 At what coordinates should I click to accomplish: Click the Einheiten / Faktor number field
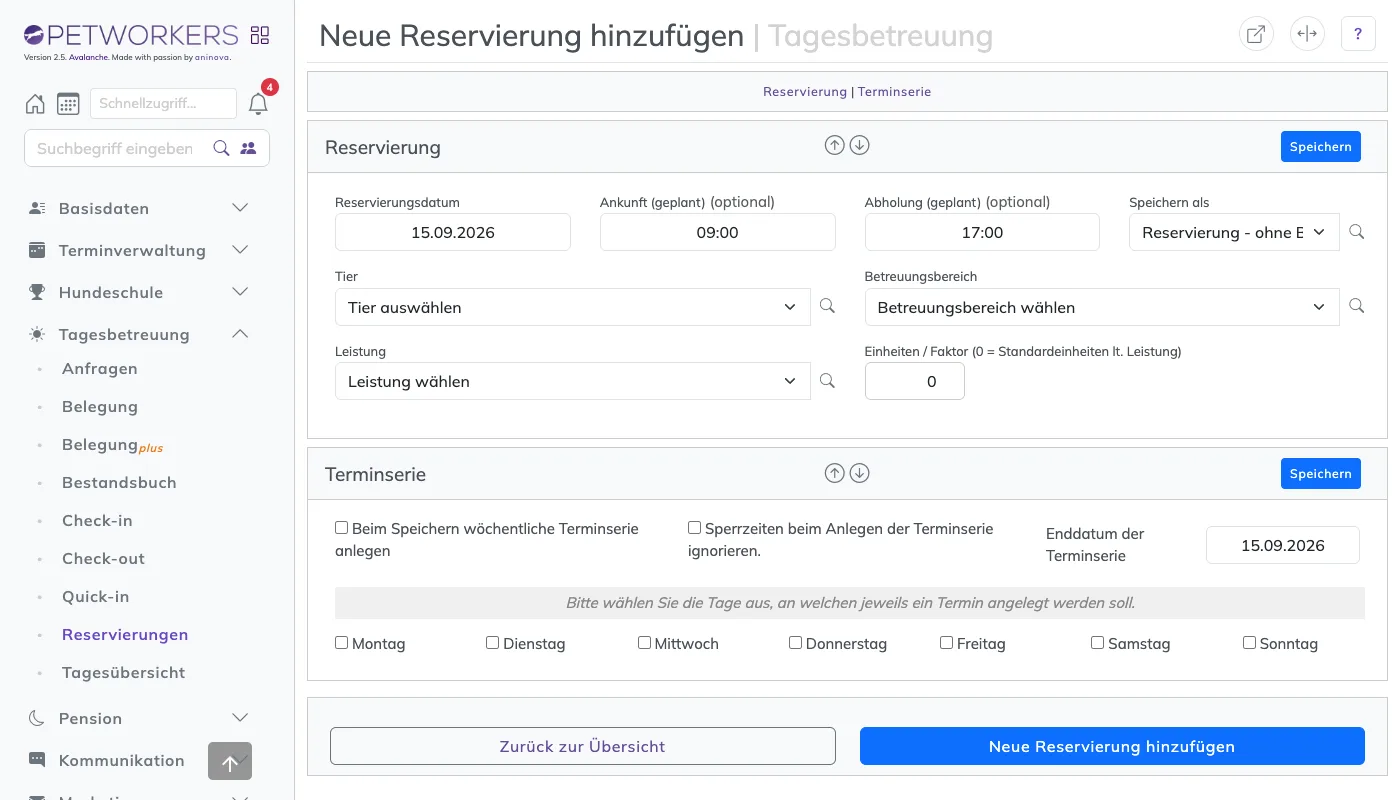pos(915,381)
